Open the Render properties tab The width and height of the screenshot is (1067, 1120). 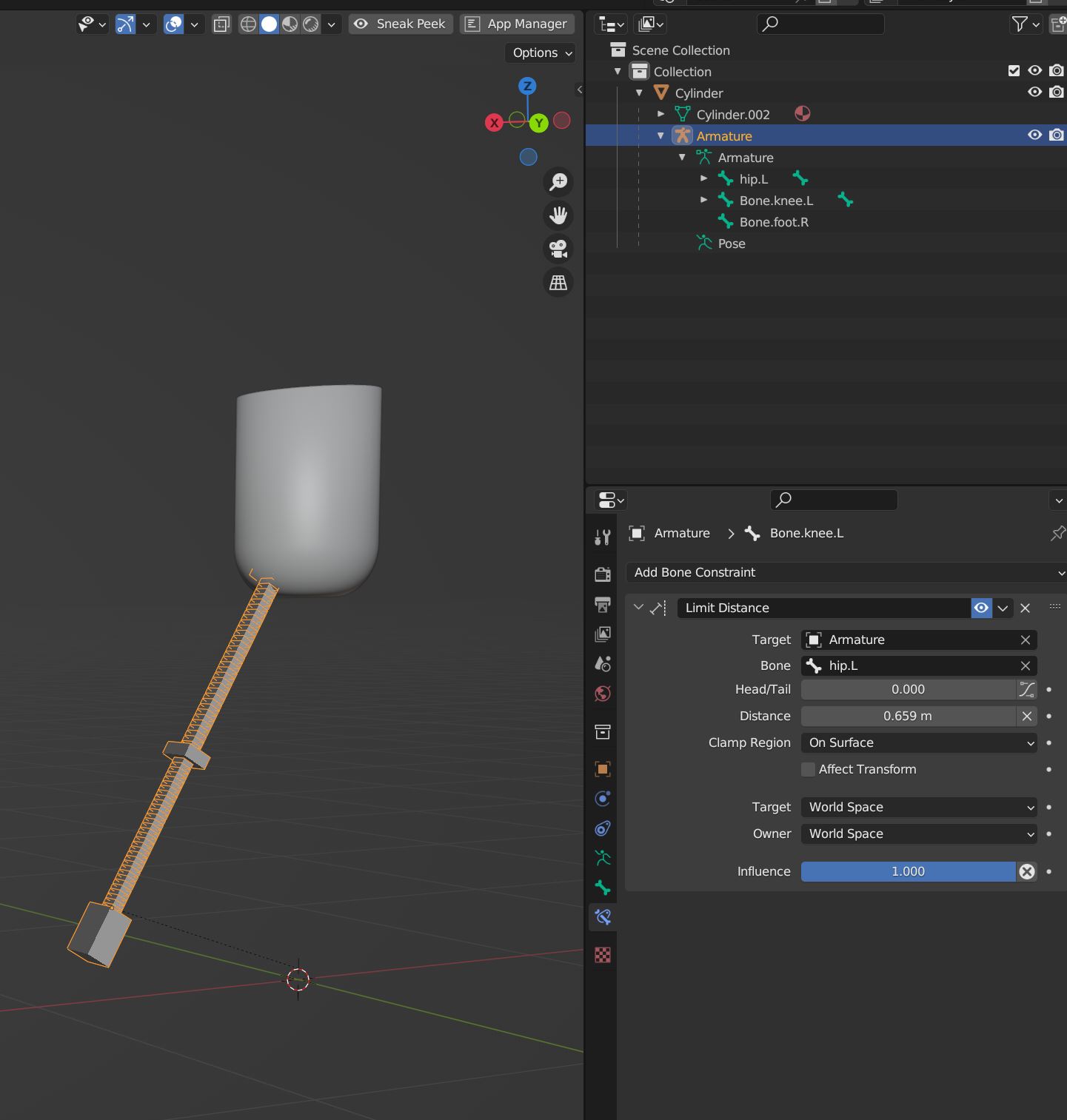coord(603,574)
